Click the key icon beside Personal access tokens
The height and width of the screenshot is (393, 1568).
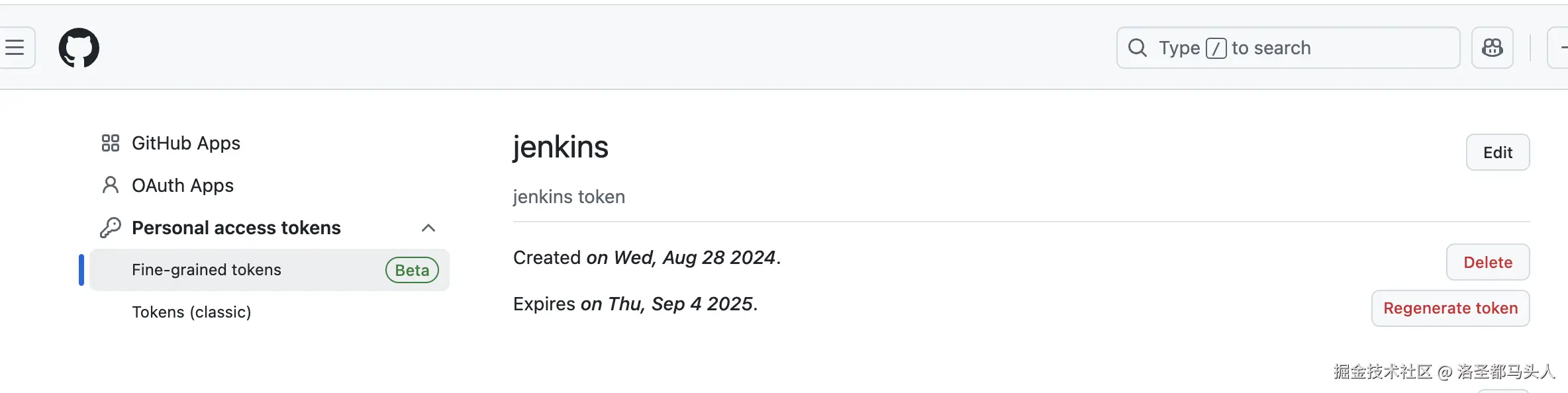click(x=110, y=228)
